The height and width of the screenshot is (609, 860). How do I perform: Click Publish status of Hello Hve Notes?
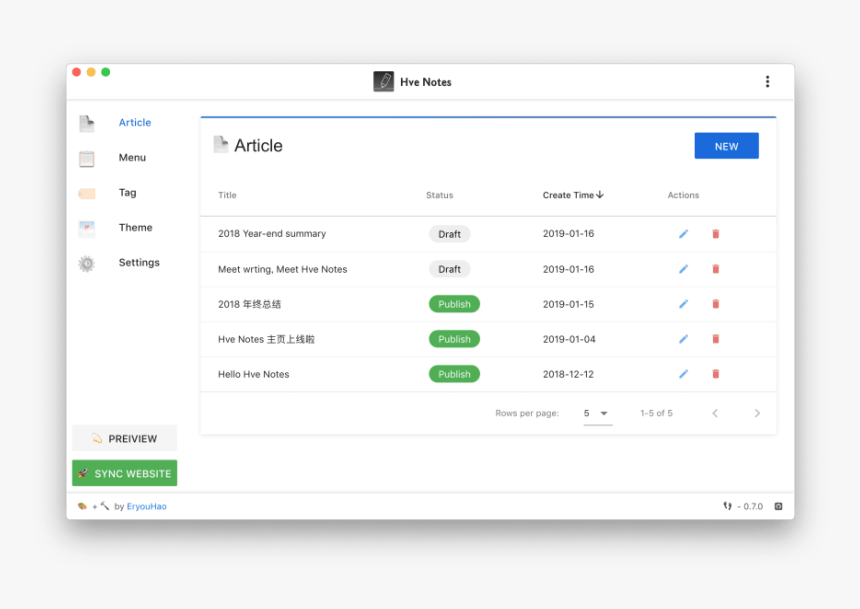point(454,374)
